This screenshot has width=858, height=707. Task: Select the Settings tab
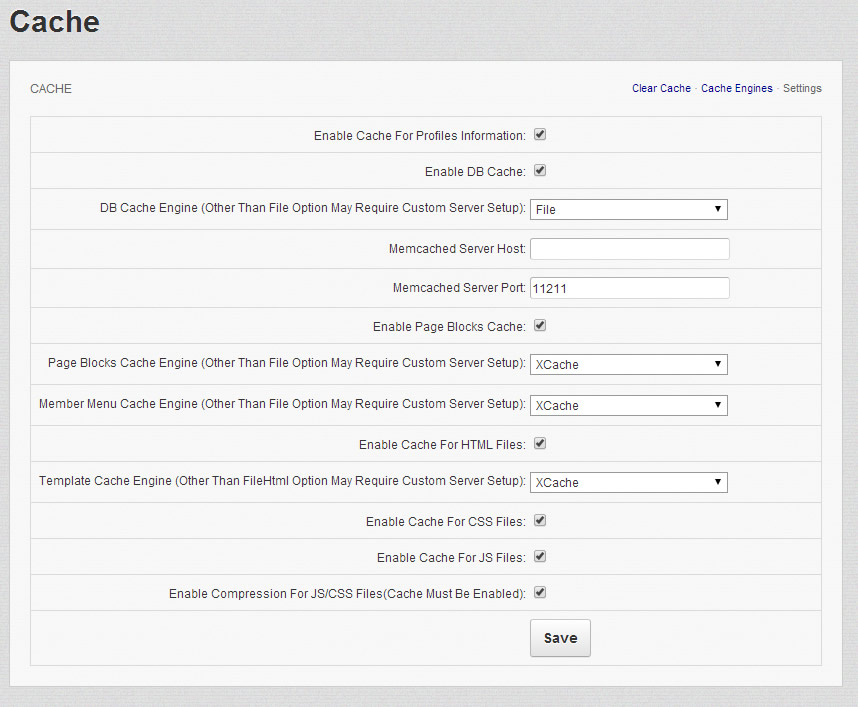point(802,89)
